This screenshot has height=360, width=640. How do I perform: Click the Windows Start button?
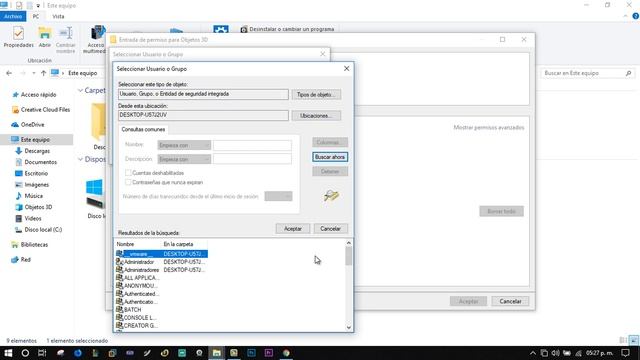(8, 353)
